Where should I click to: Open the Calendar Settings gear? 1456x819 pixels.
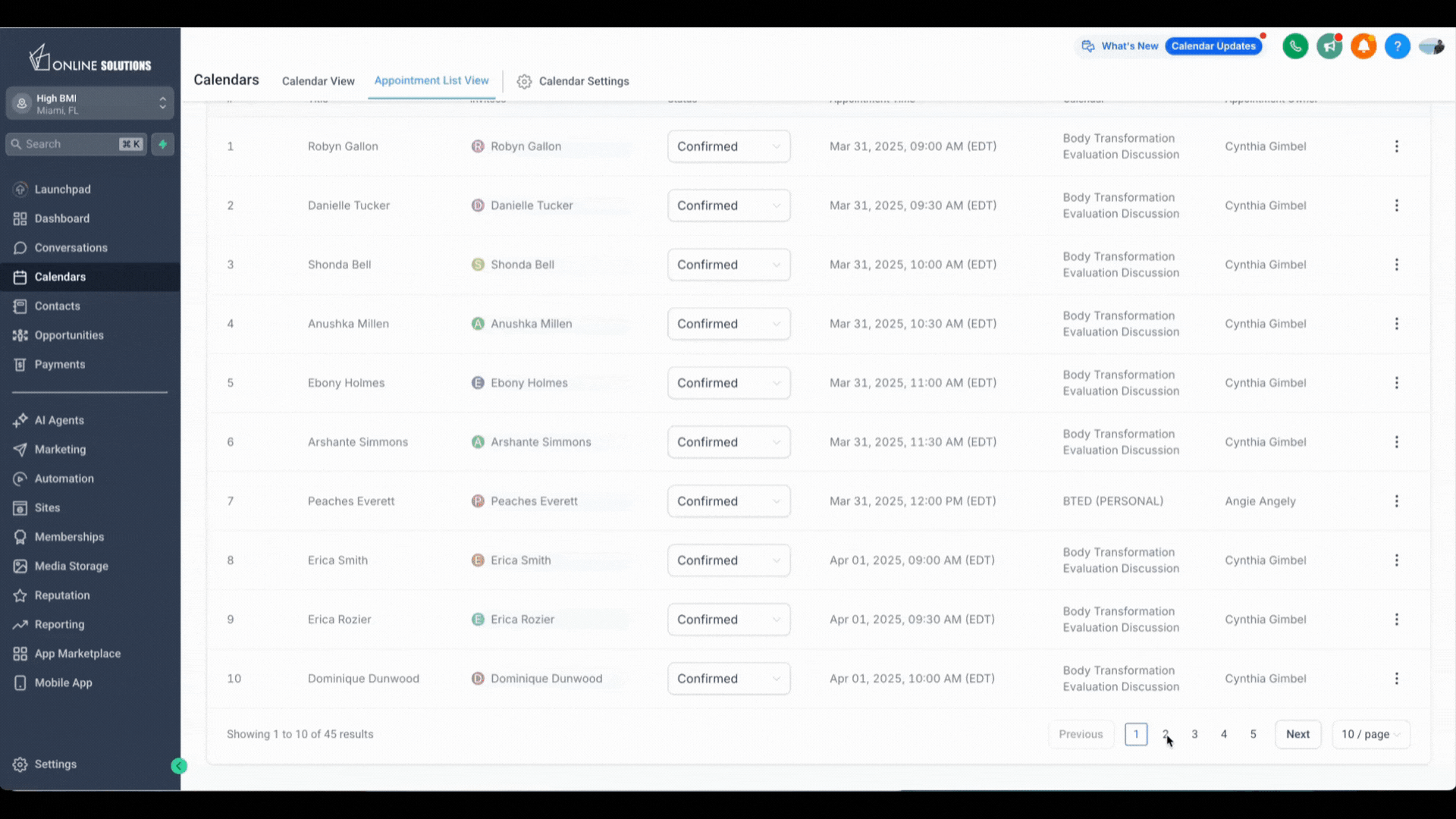click(524, 81)
